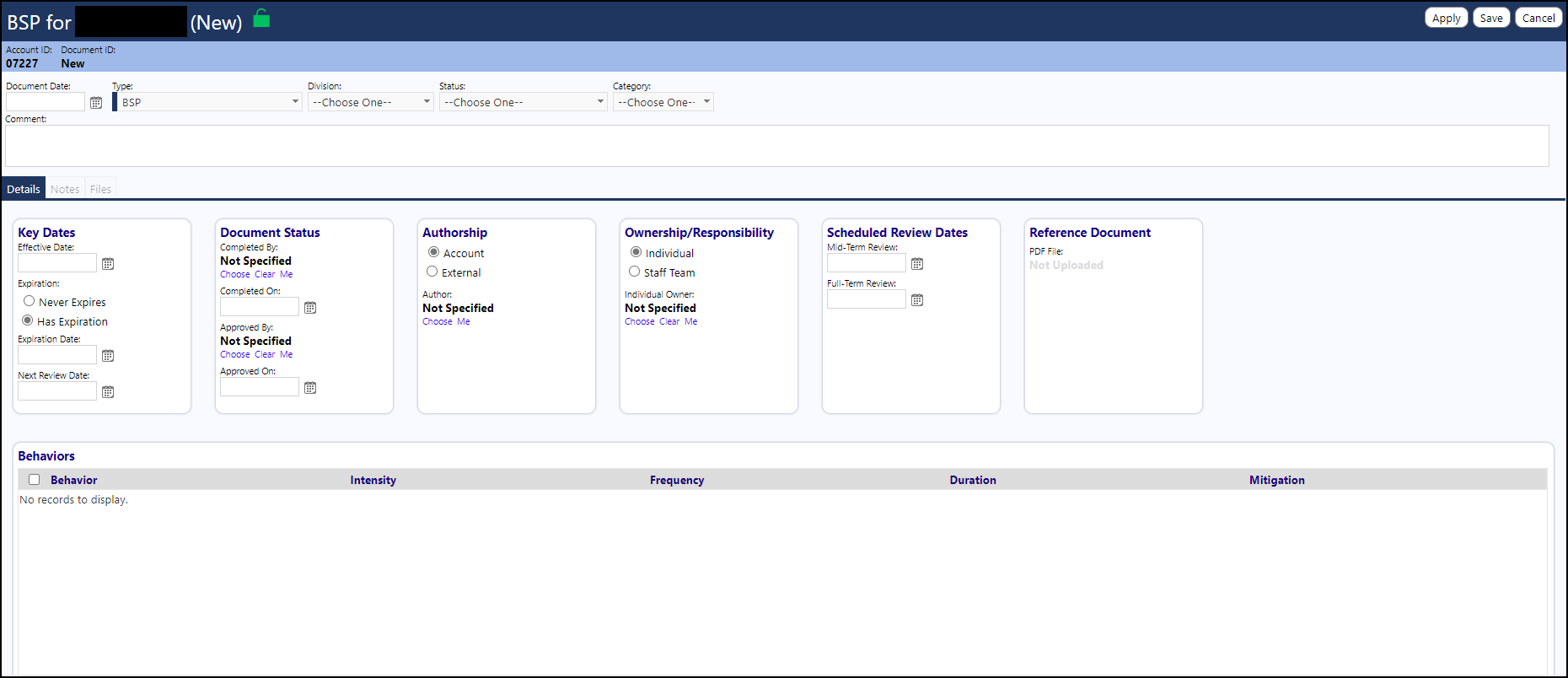1568x678 pixels.
Task: Open the Mid-Term Review calendar picker
Action: pyautogui.click(x=917, y=264)
